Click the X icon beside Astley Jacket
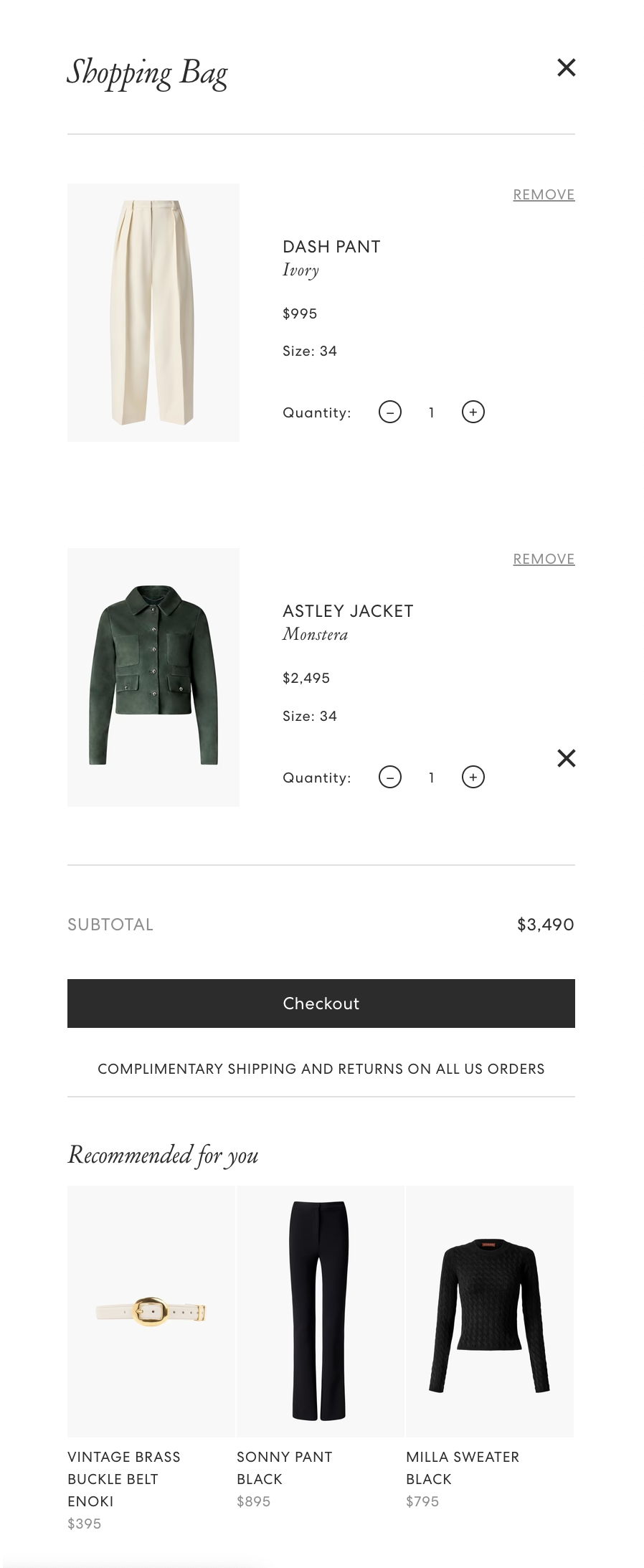The width and height of the screenshot is (644, 1568). click(x=566, y=758)
